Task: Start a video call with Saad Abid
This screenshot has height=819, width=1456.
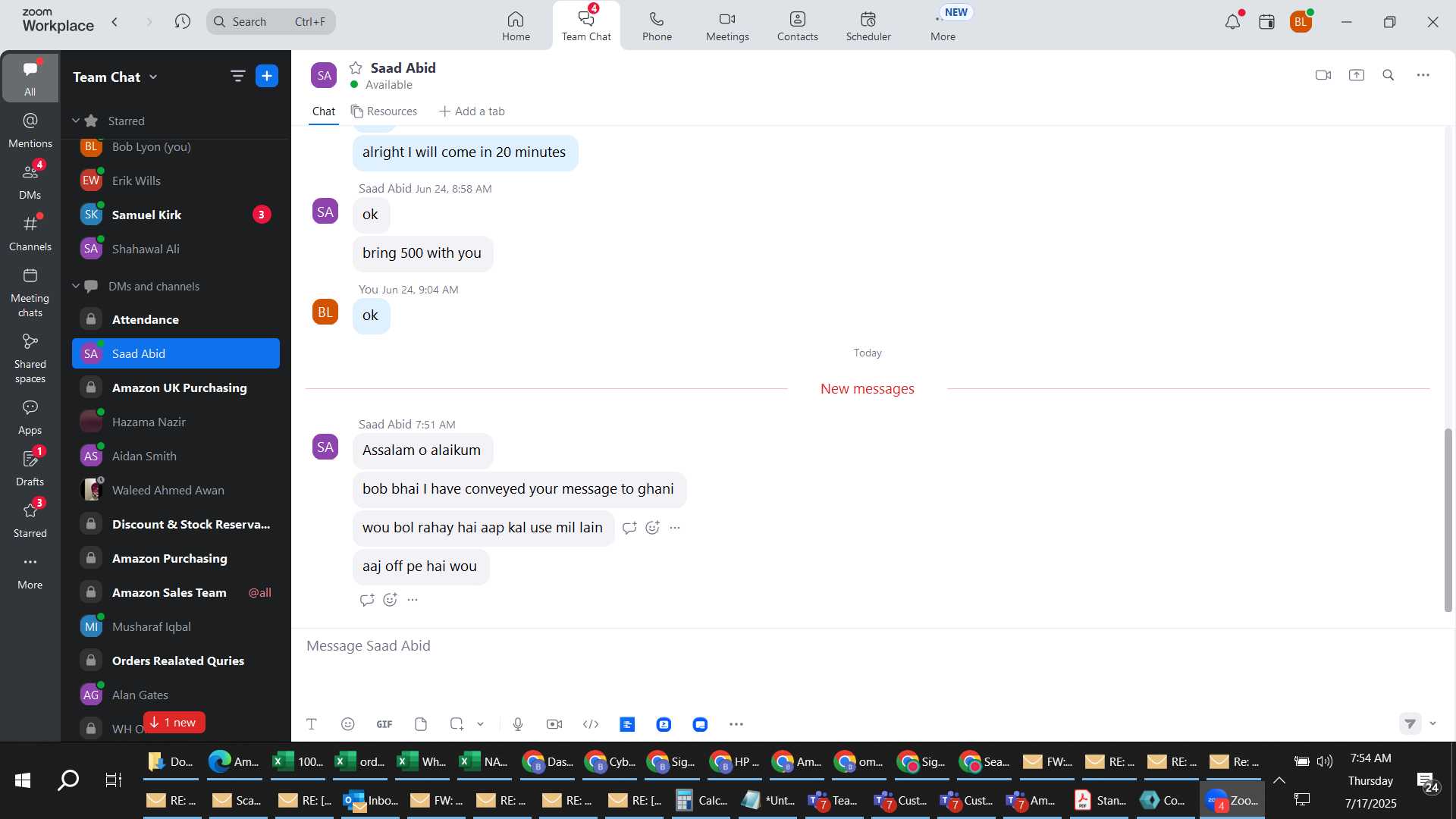Action: tap(1323, 75)
